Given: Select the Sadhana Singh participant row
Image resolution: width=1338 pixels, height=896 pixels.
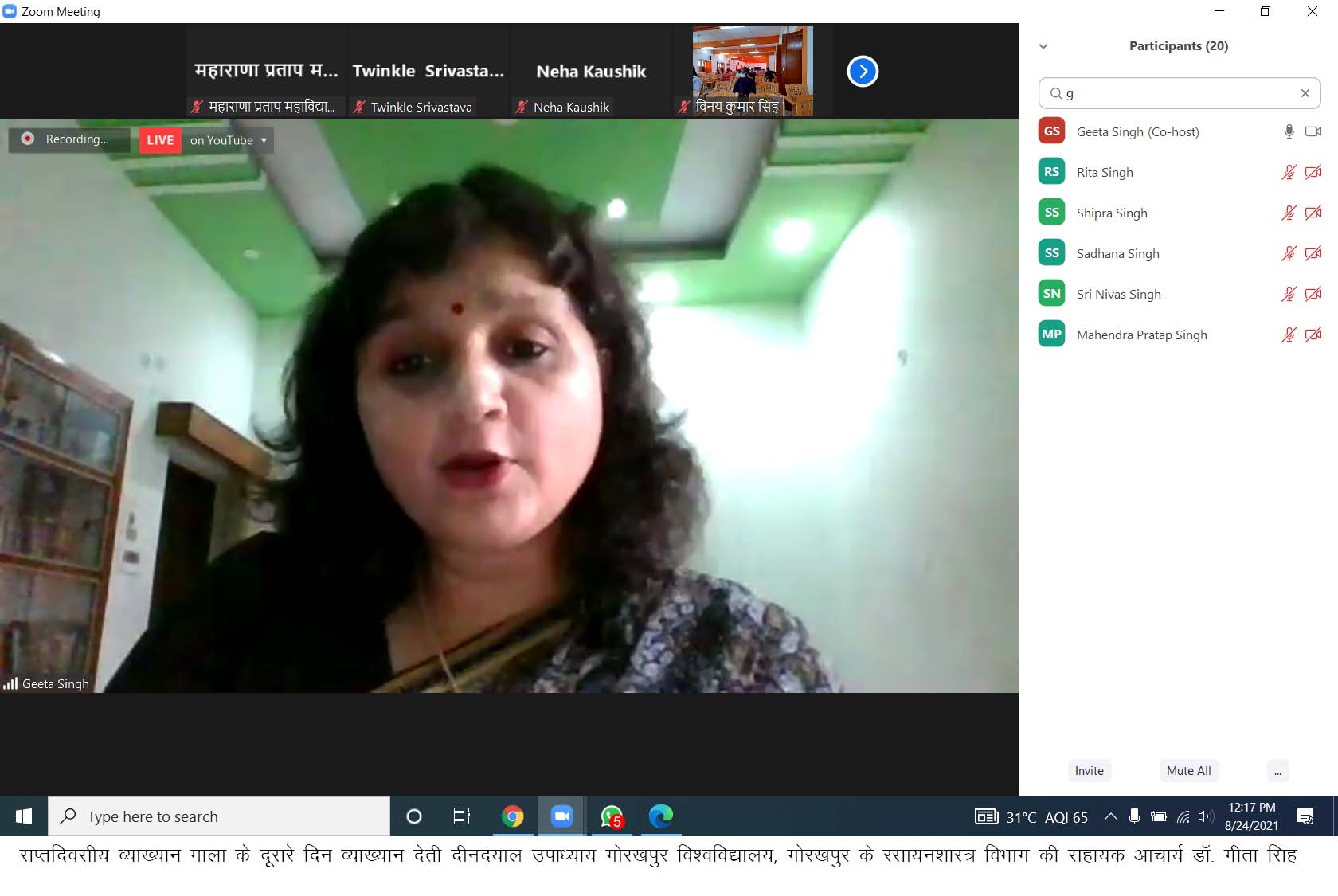Looking at the screenshot, I should pyautogui.click(x=1180, y=253).
